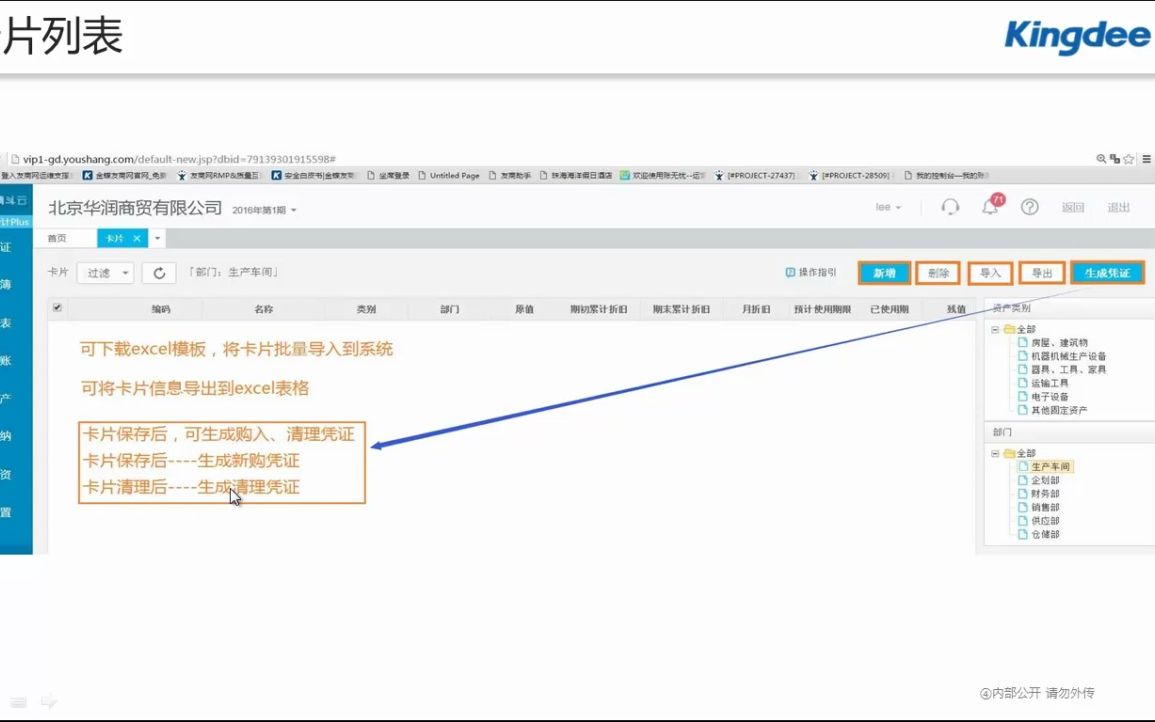The height and width of the screenshot is (722, 1155).
Task: Click the page icon in the address bar
Action: pyautogui.click(x=13, y=158)
